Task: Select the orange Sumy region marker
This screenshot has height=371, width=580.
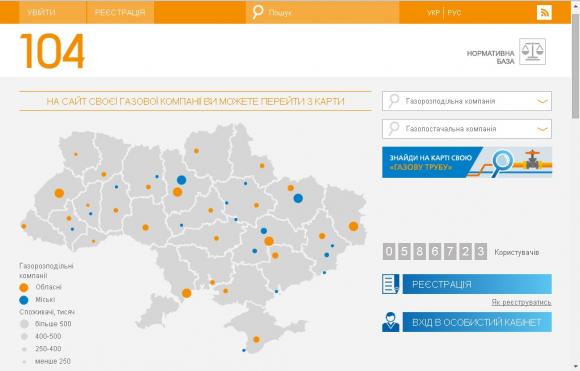Action: pyautogui.click(x=262, y=166)
